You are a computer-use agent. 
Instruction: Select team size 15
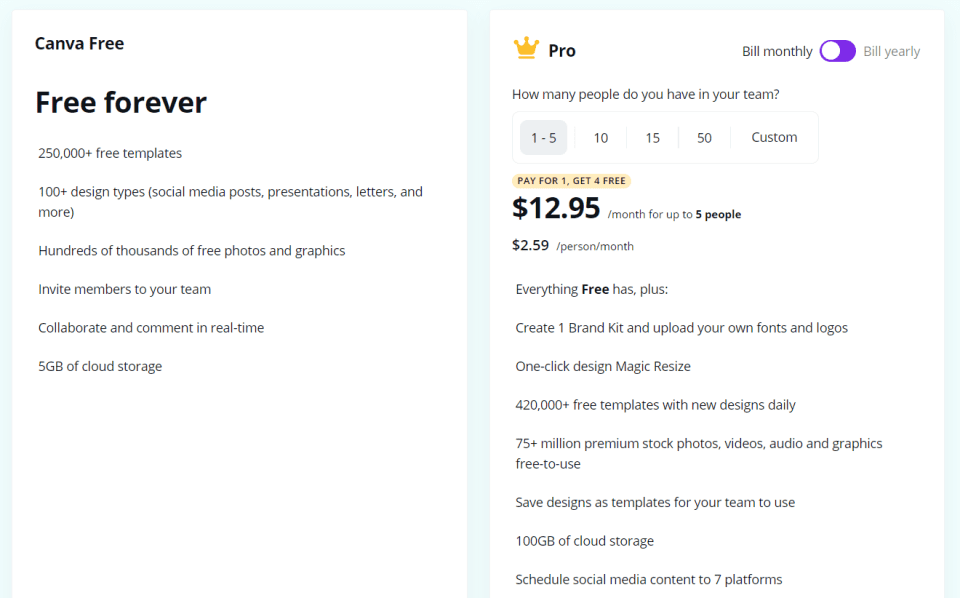pos(652,137)
